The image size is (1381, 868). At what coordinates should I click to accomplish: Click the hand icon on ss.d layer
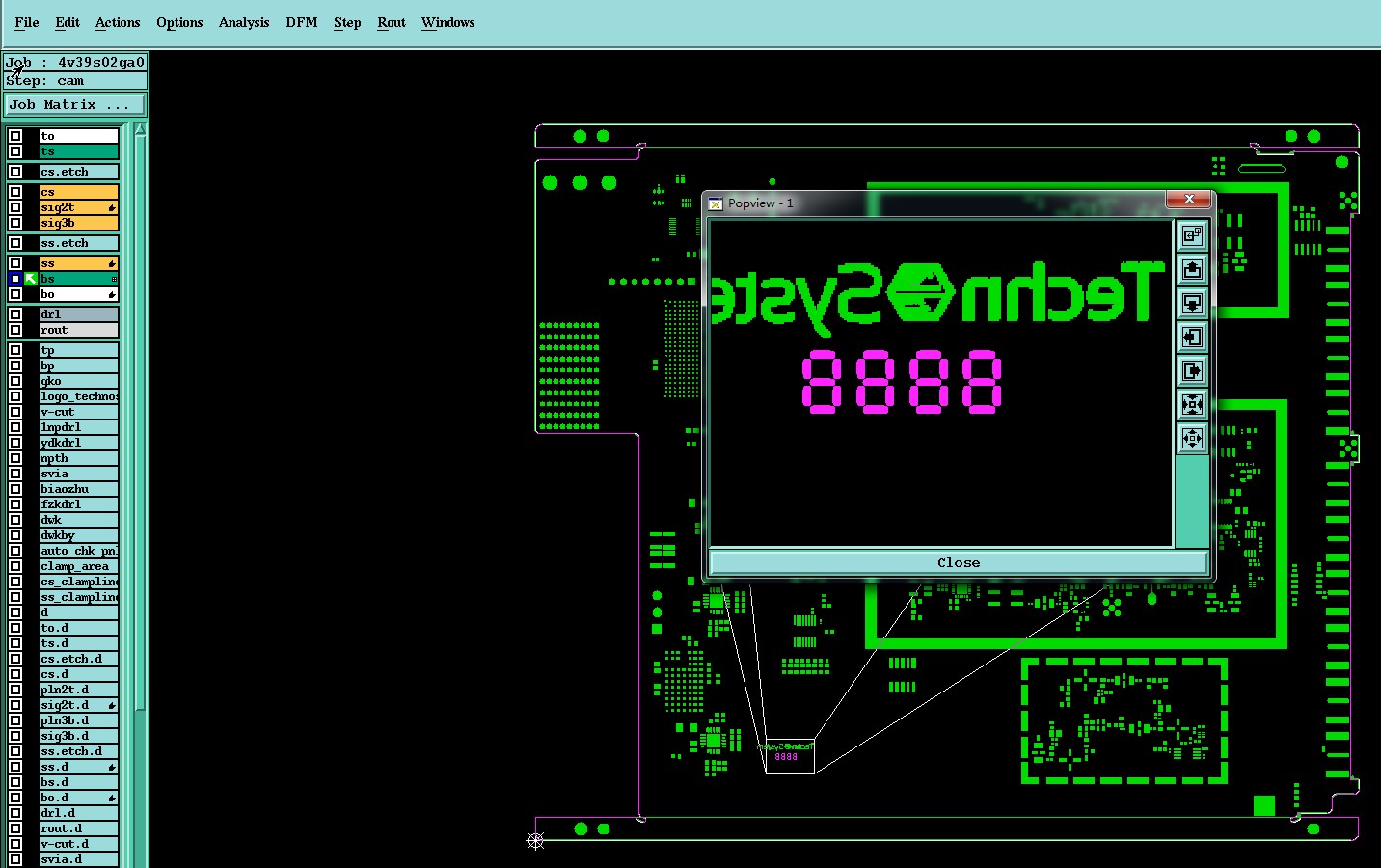tap(112, 767)
